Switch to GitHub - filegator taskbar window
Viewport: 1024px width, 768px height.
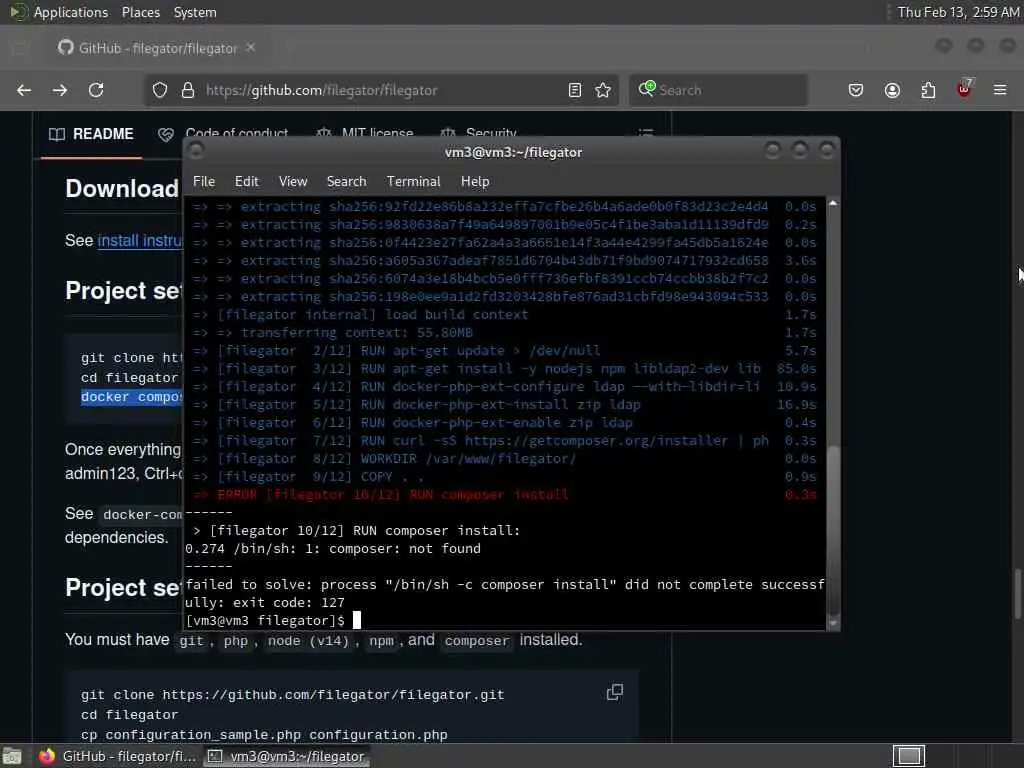point(118,756)
